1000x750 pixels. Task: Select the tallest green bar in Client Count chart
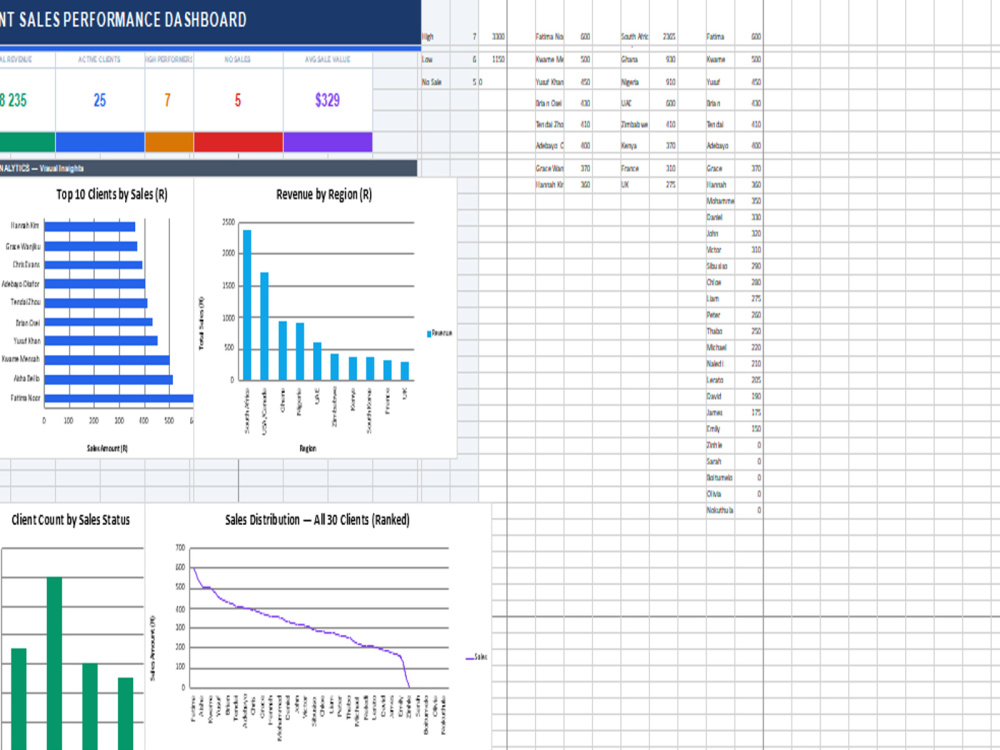click(54, 663)
